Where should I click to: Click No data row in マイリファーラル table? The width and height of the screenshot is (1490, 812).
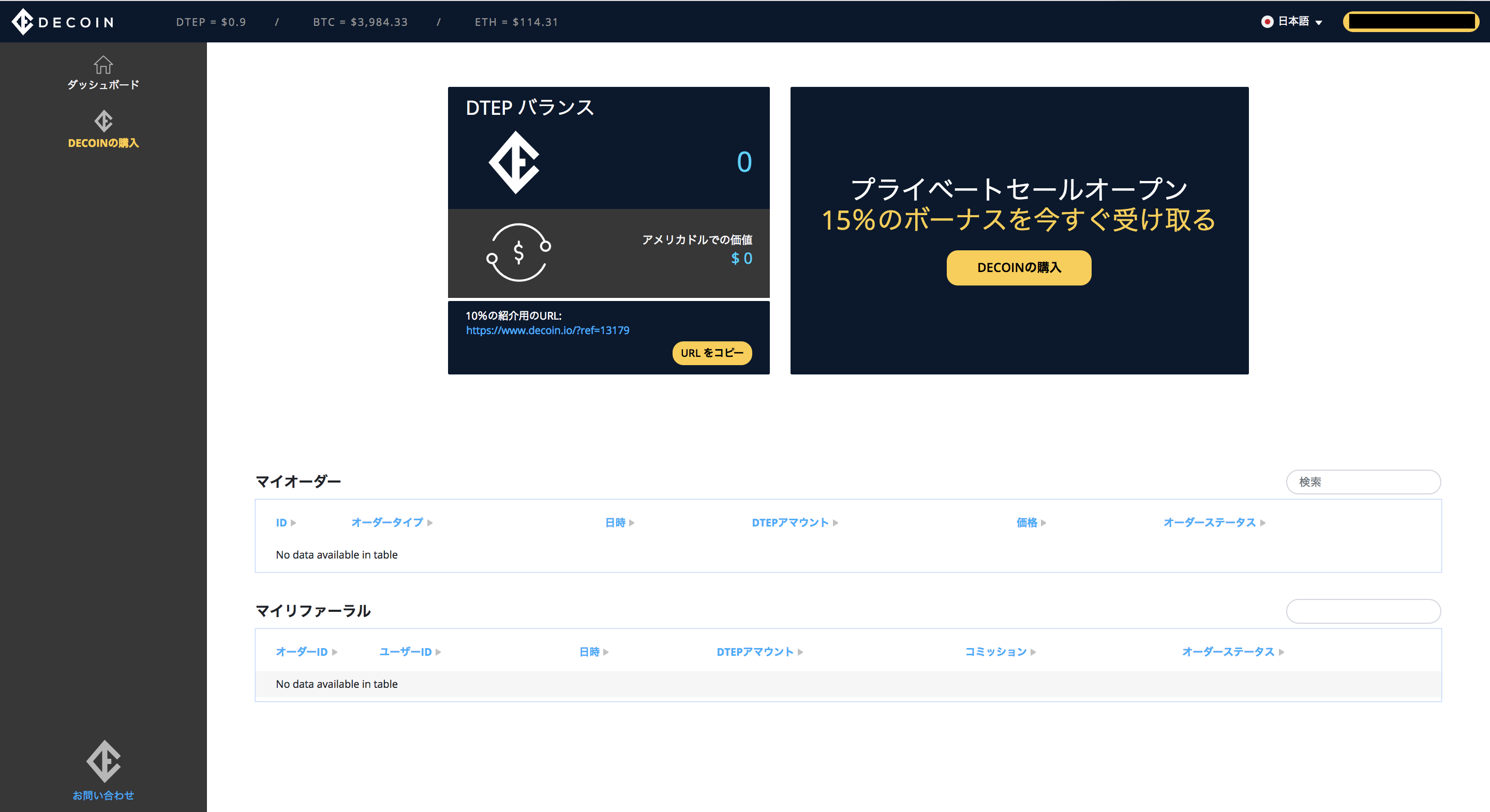pos(848,684)
